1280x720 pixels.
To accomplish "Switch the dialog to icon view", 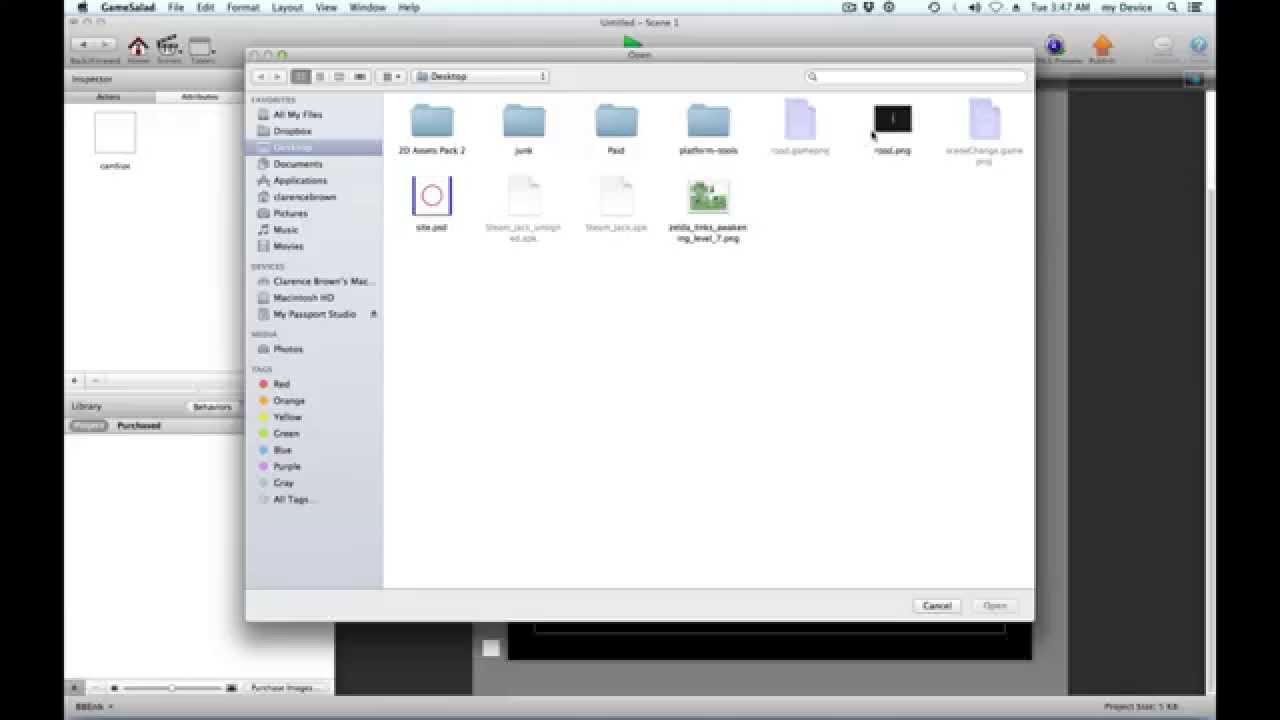I will (301, 76).
